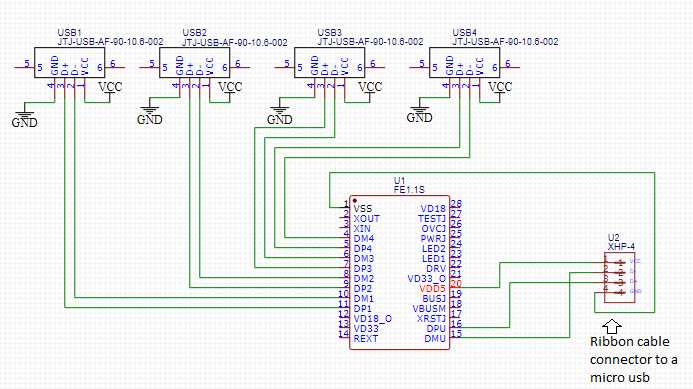Image resolution: width=693 pixels, height=389 pixels.
Task: Select the VD33 pin label near pin 13
Action: tap(366, 329)
